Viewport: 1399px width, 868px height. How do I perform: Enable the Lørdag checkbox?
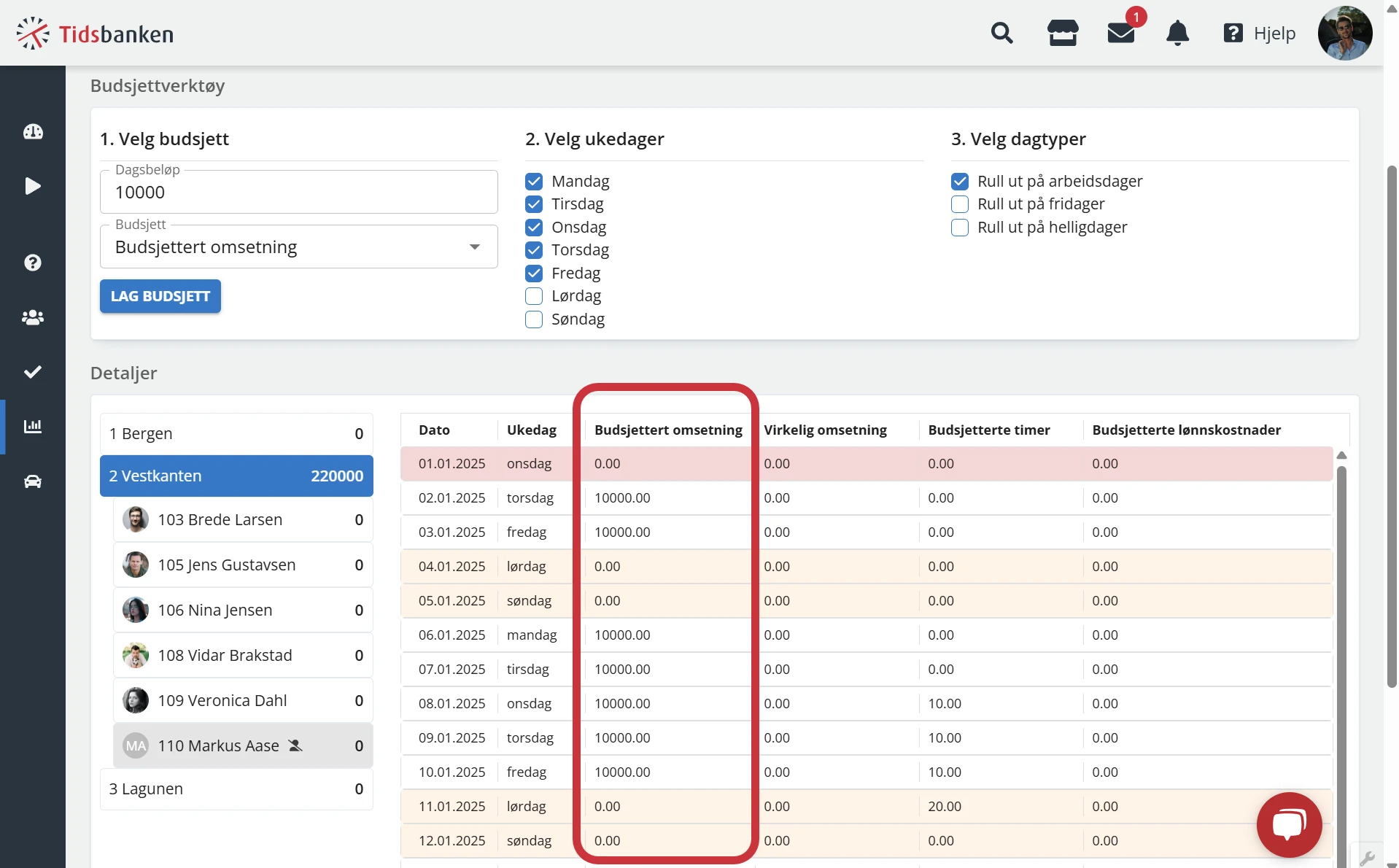534,296
